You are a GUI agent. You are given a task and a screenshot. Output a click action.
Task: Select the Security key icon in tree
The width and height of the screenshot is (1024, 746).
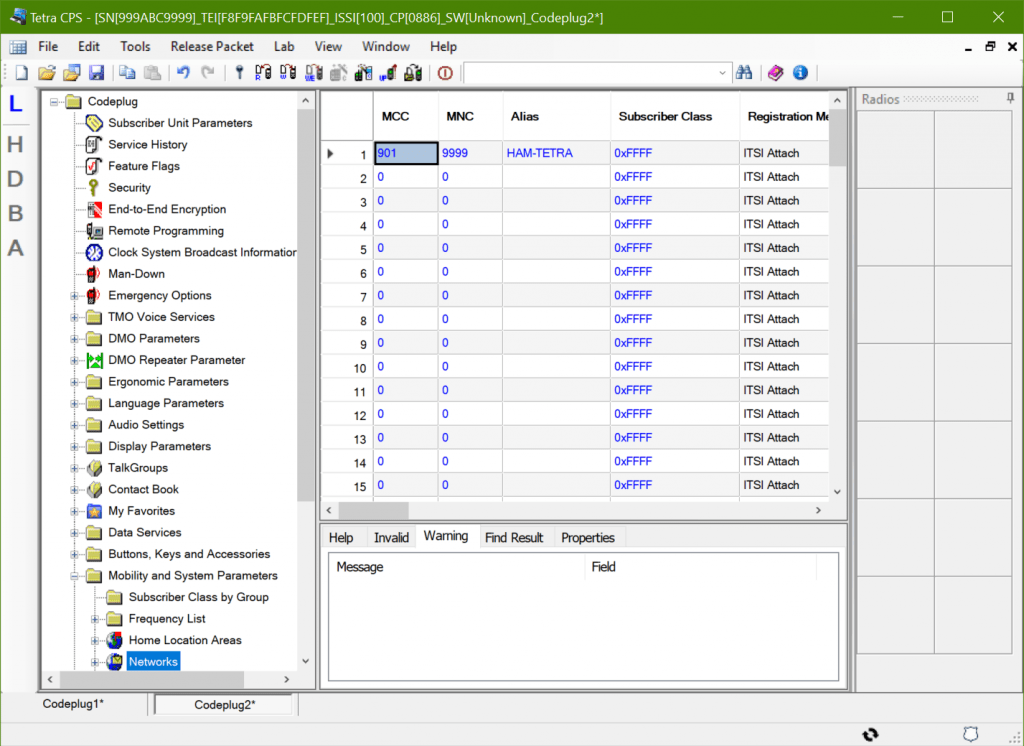(93, 188)
